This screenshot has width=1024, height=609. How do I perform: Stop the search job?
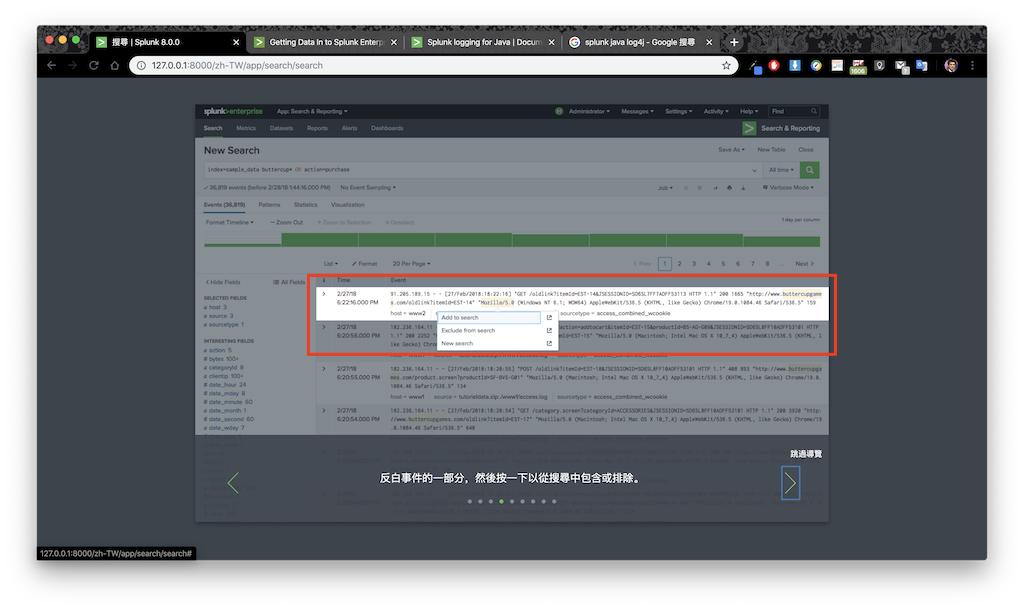click(699, 188)
